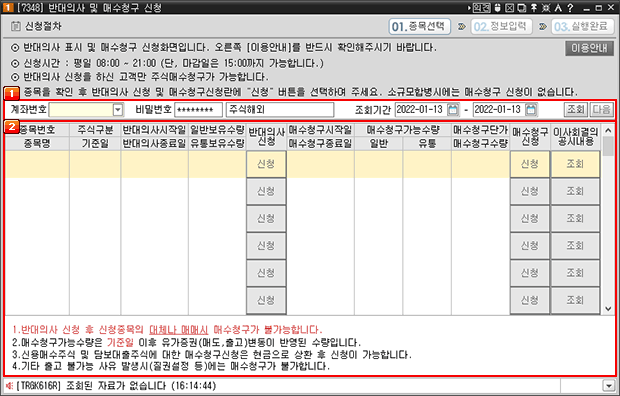620x396 pixels.
Task: Click the pin icon in title bar
Action: [534, 8]
